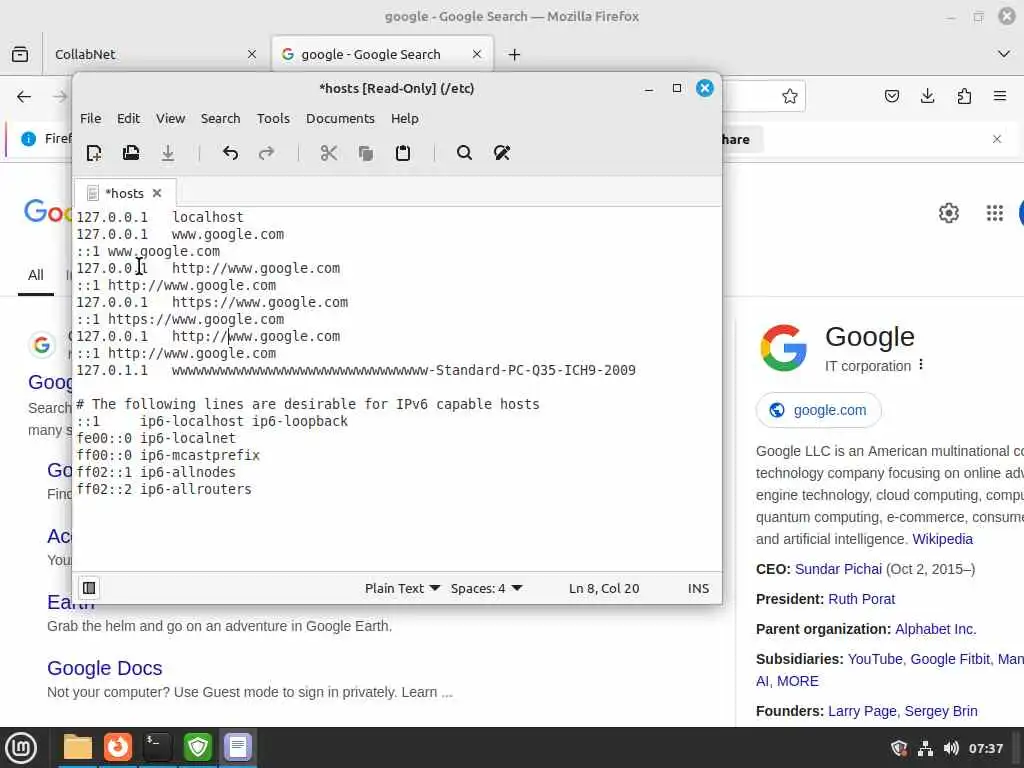Toggle the INS insert mode indicator
1024x768 pixels.
(x=698, y=588)
